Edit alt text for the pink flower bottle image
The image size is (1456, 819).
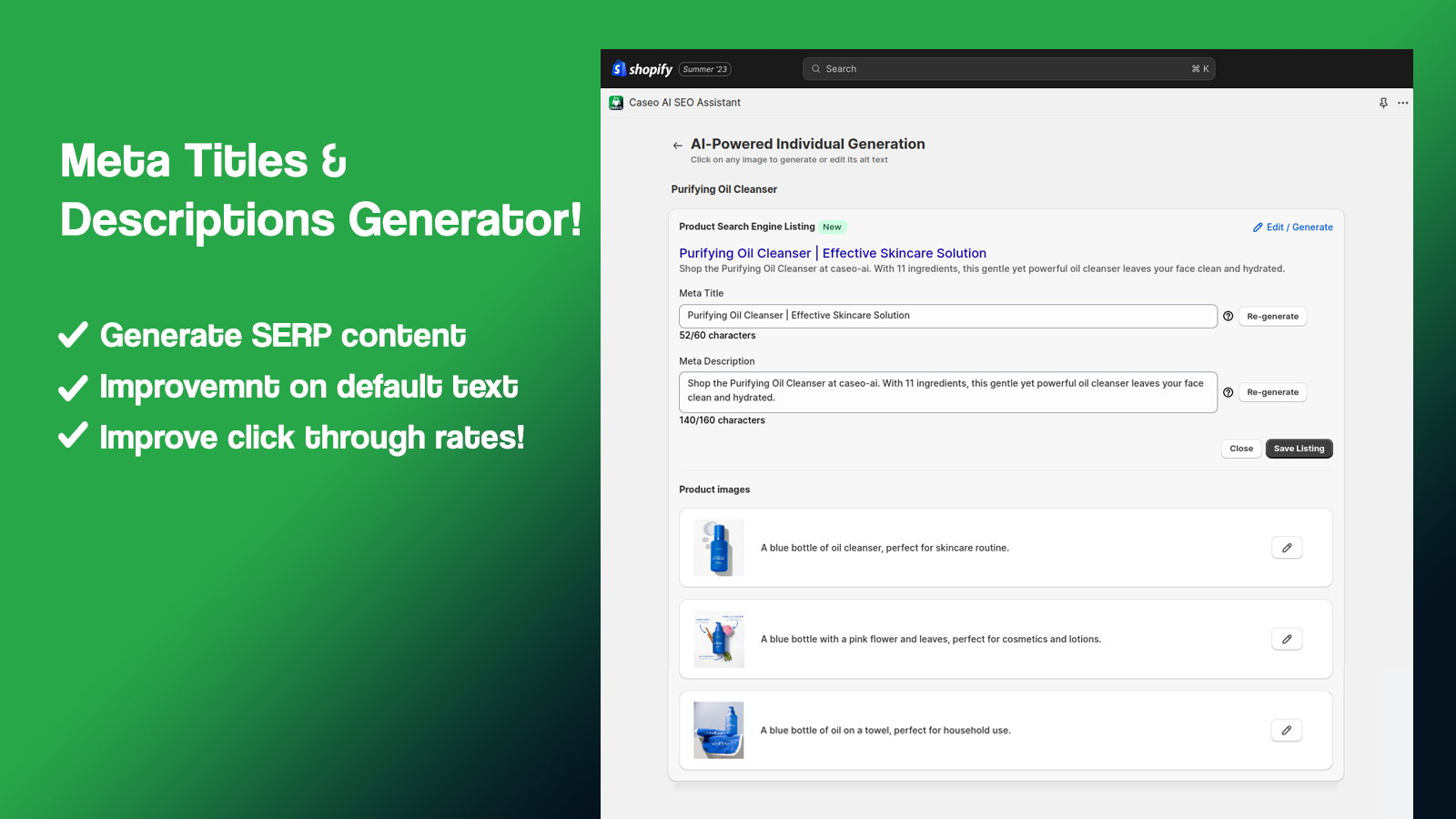[x=1286, y=639]
